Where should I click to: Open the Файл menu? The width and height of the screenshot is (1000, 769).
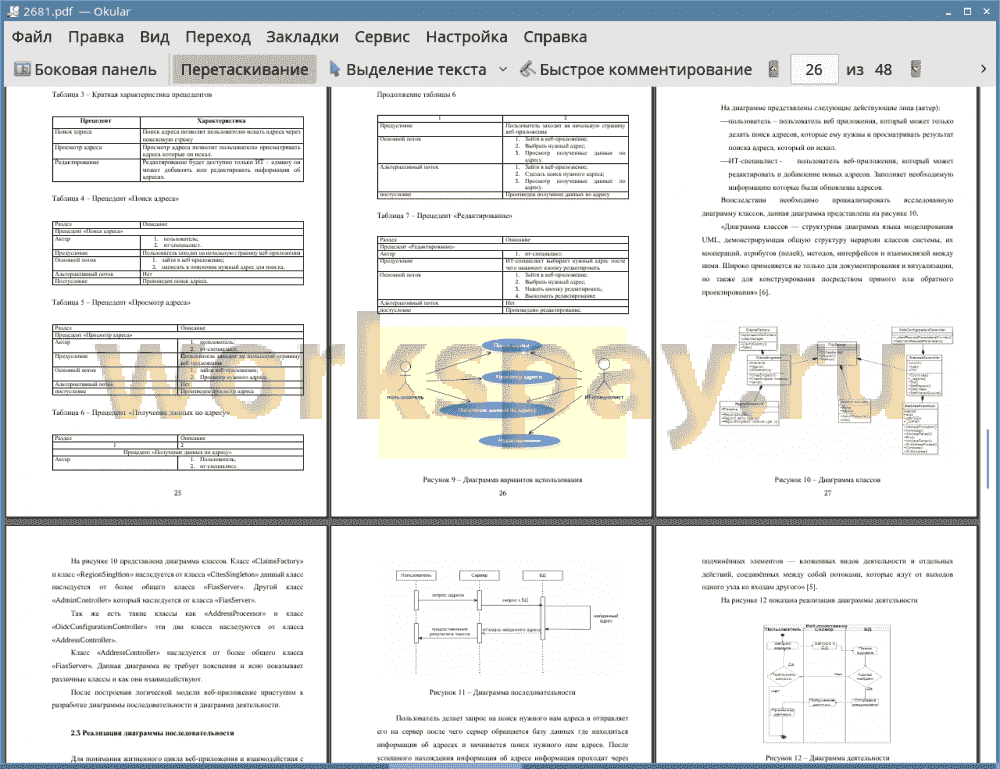click(x=32, y=37)
